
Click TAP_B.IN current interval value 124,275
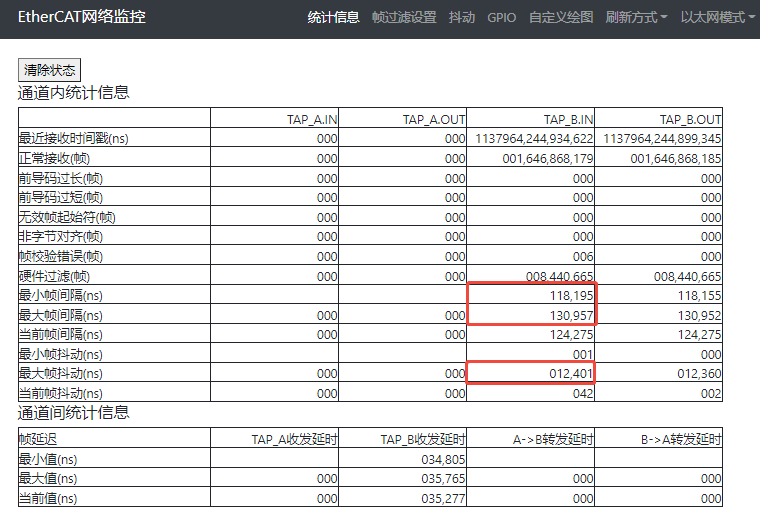(x=571, y=335)
